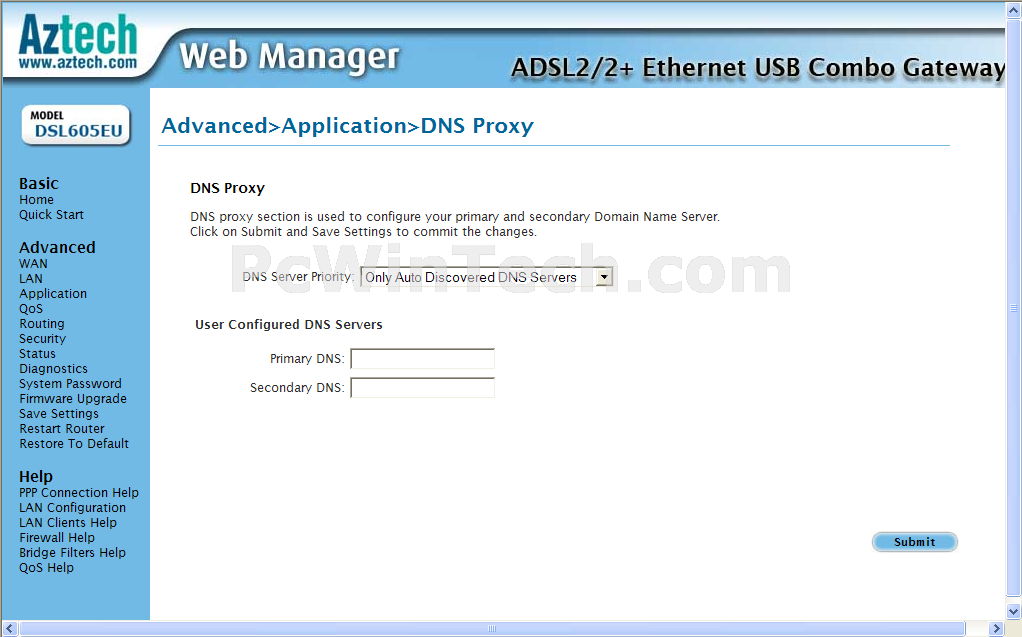Open Bridge Filters Help link
1022x637 pixels.
tap(72, 552)
